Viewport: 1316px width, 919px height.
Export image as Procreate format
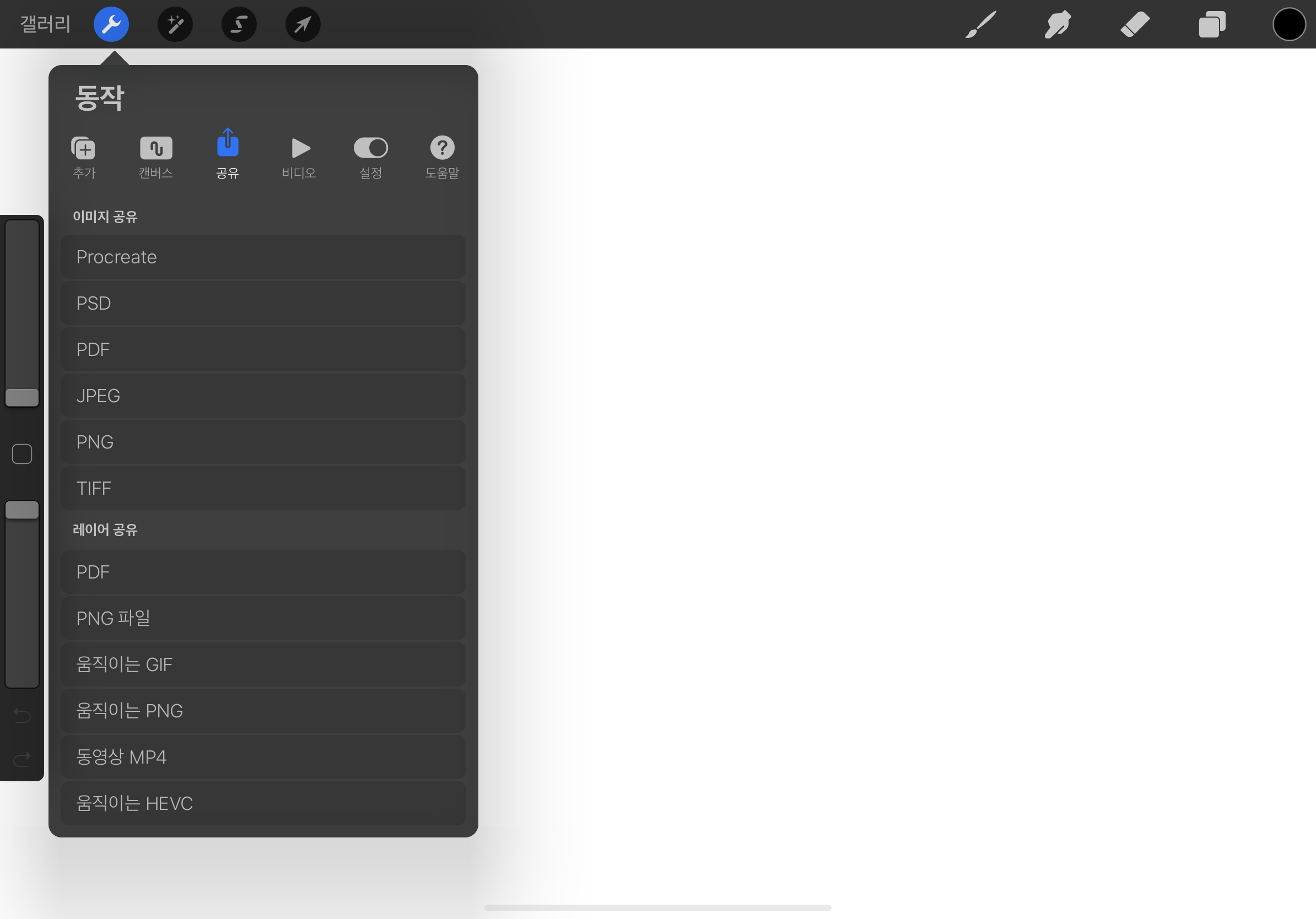263,257
